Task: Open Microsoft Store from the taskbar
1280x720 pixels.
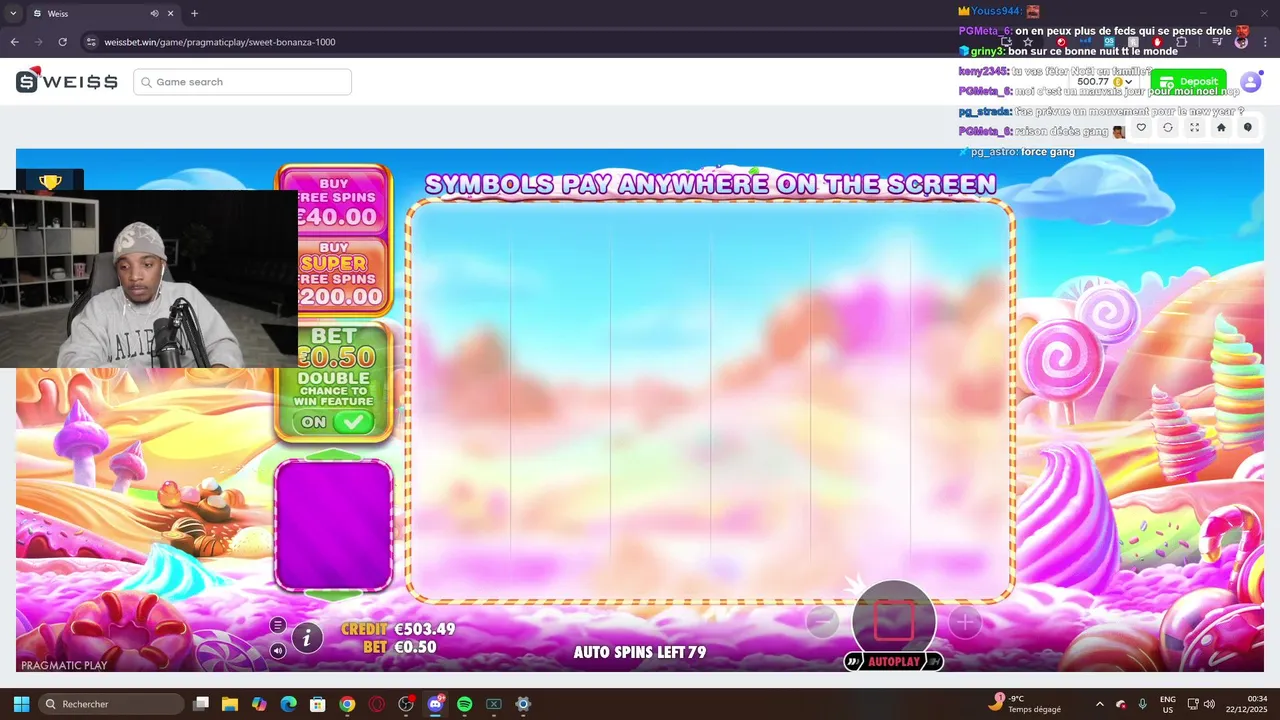Action: coord(317,704)
